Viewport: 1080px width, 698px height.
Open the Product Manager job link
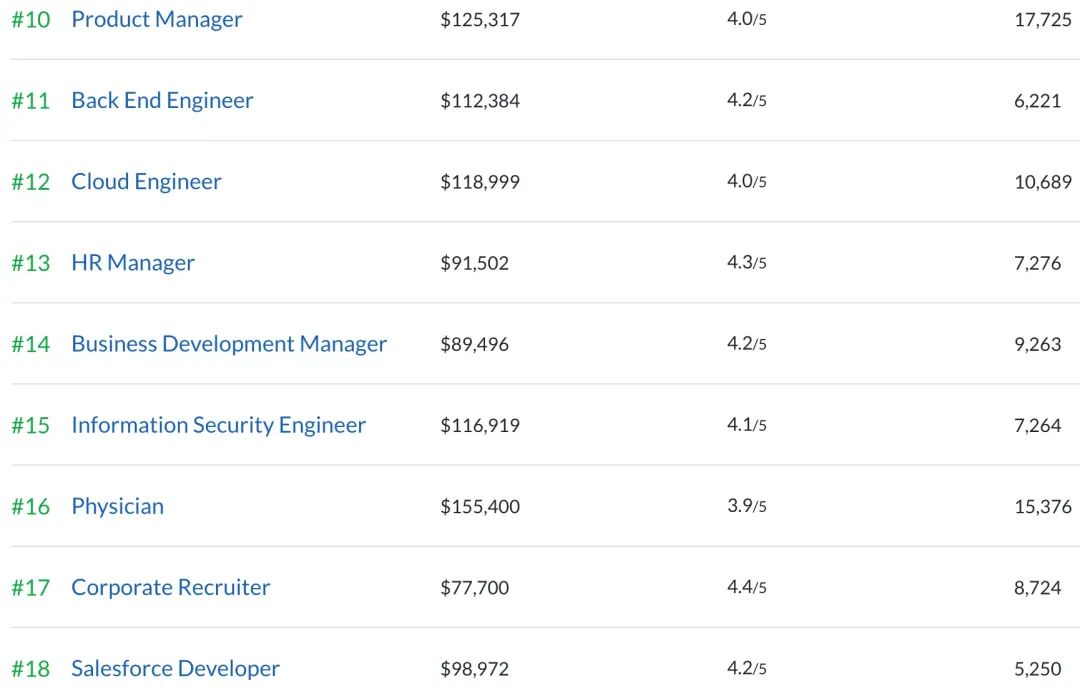(157, 19)
